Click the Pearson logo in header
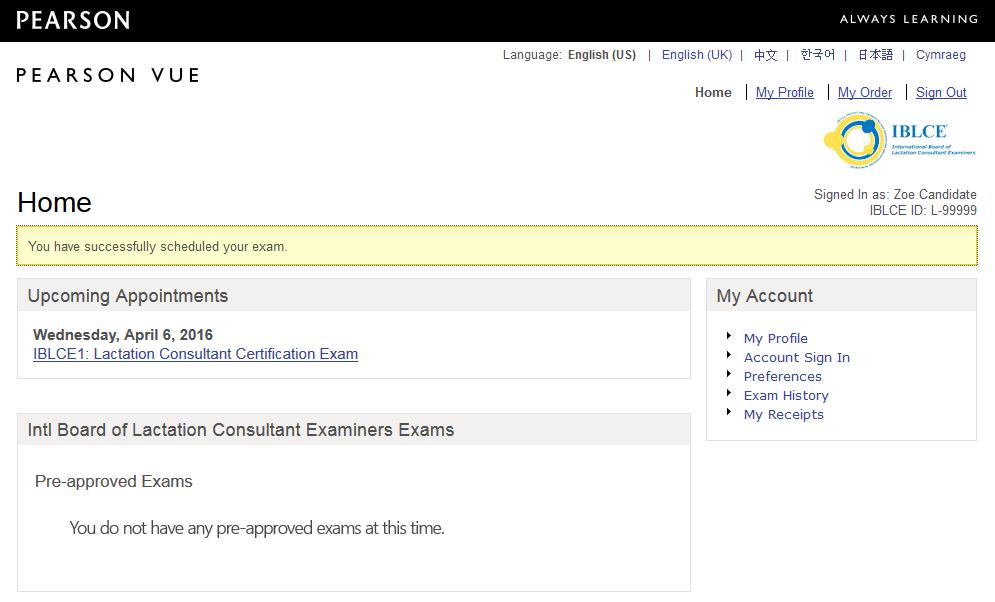Image resolution: width=995 pixels, height=602 pixels. (x=73, y=20)
